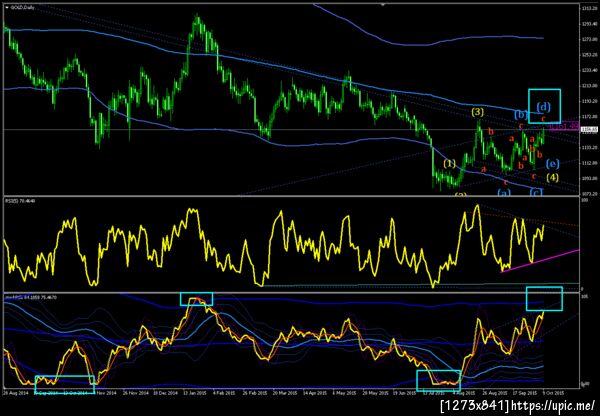Click the 26 Nov 2014 date label
Screen dimensions: 600x416
point(135,393)
